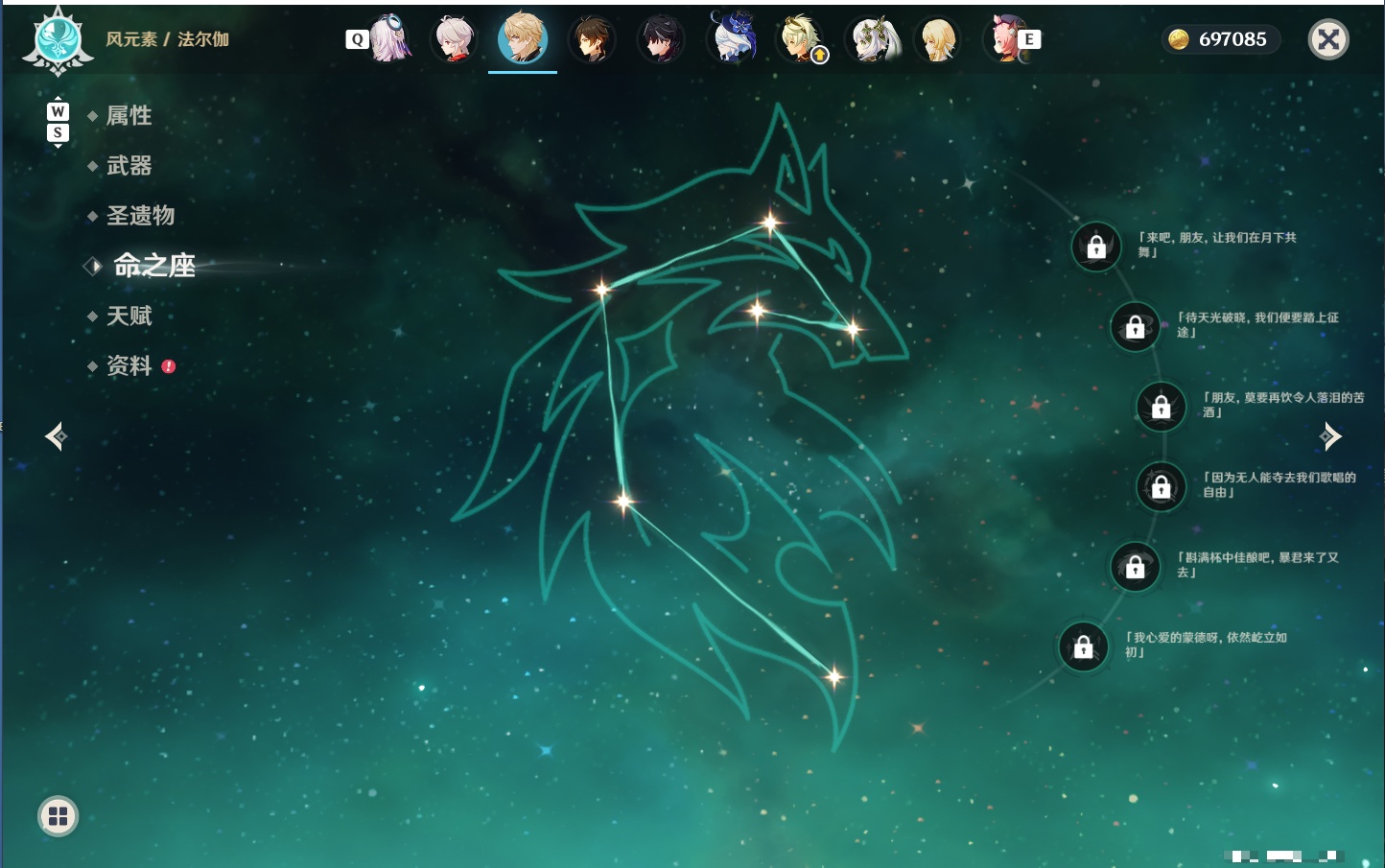This screenshot has width=1385, height=868.
Task: Switch to the black-haired character portrait
Action: [x=661, y=39]
